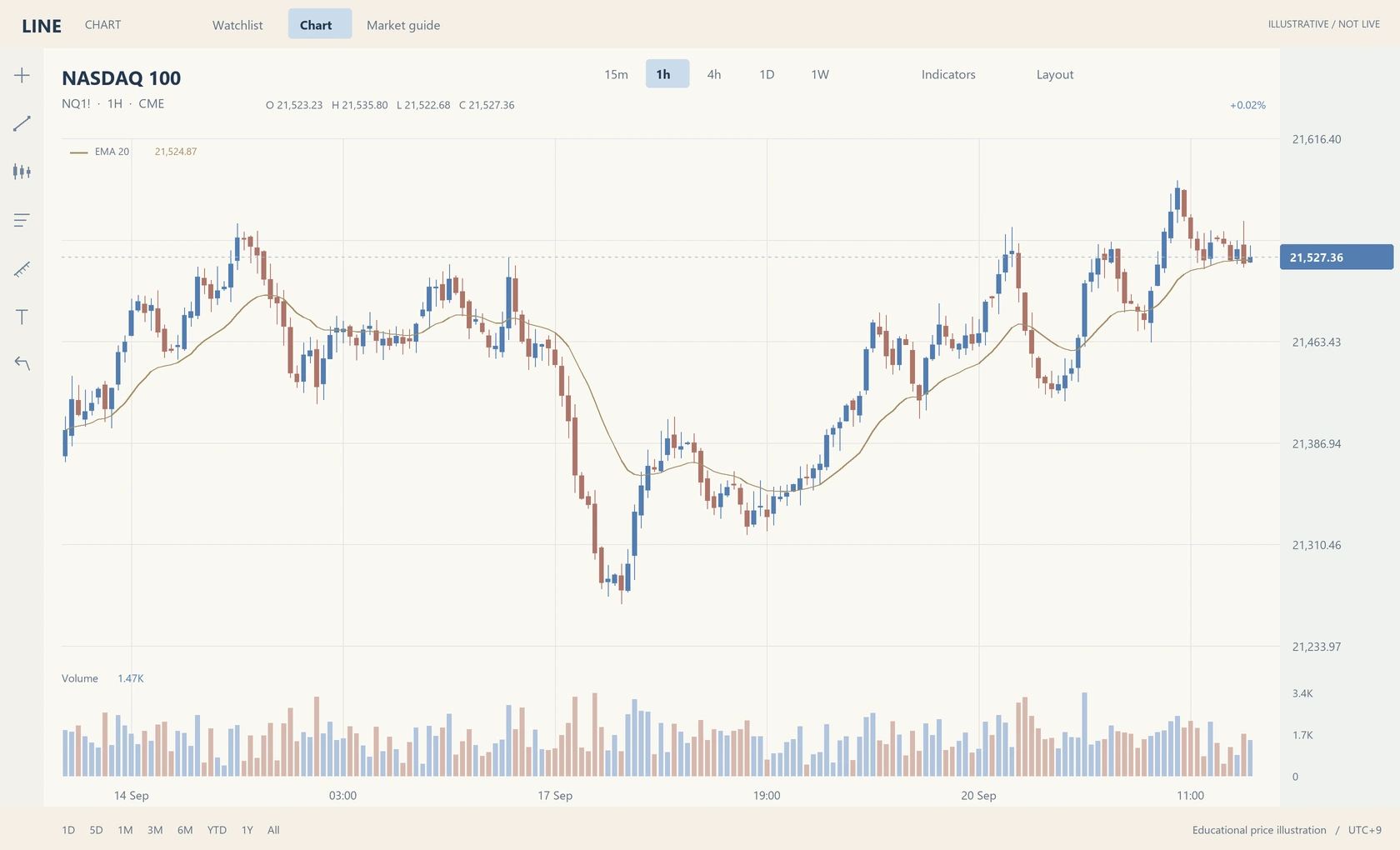Select the 1Y range
This screenshot has width=1400, height=850.
pyautogui.click(x=247, y=830)
